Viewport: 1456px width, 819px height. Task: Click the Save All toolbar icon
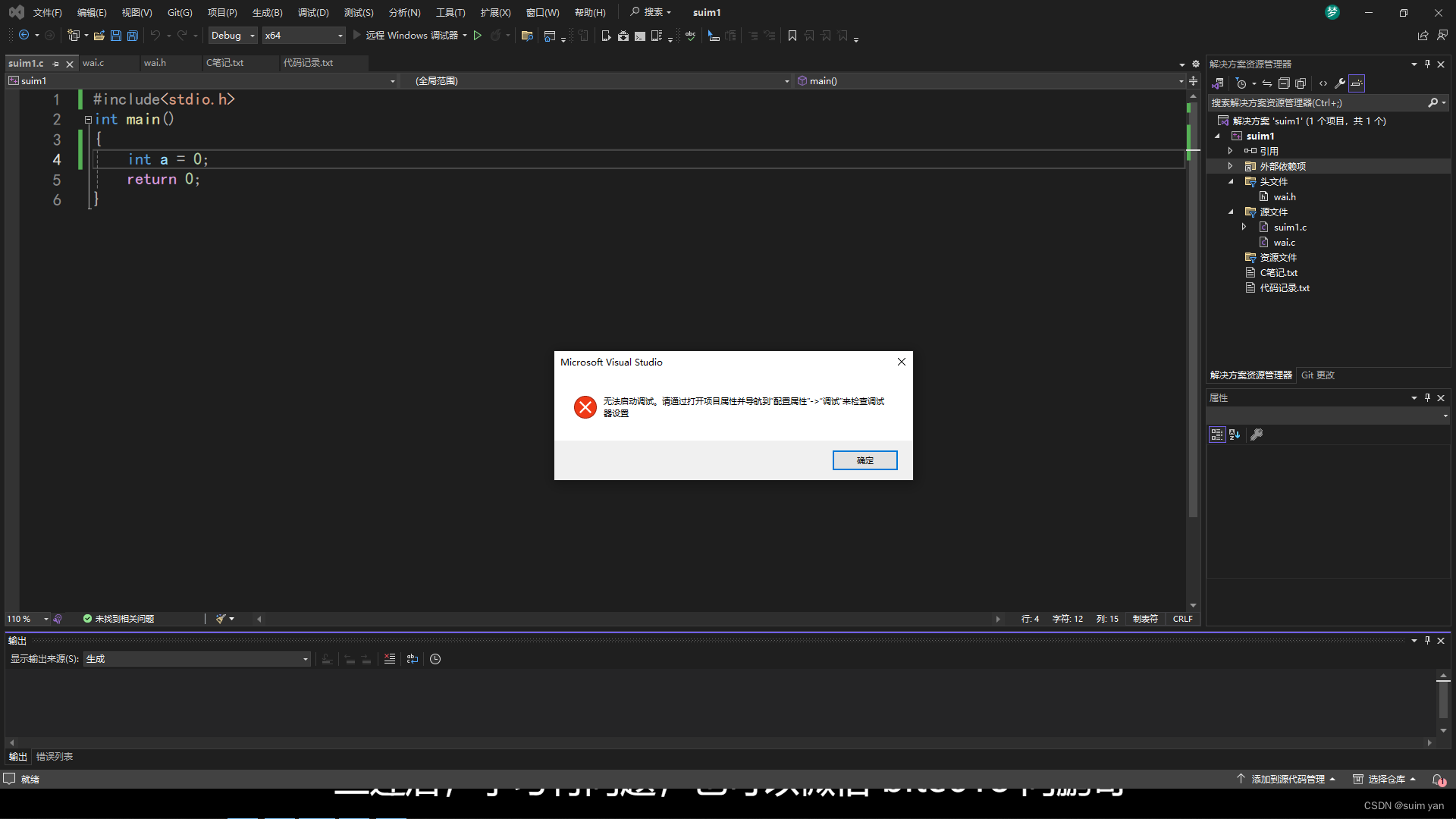tap(133, 36)
